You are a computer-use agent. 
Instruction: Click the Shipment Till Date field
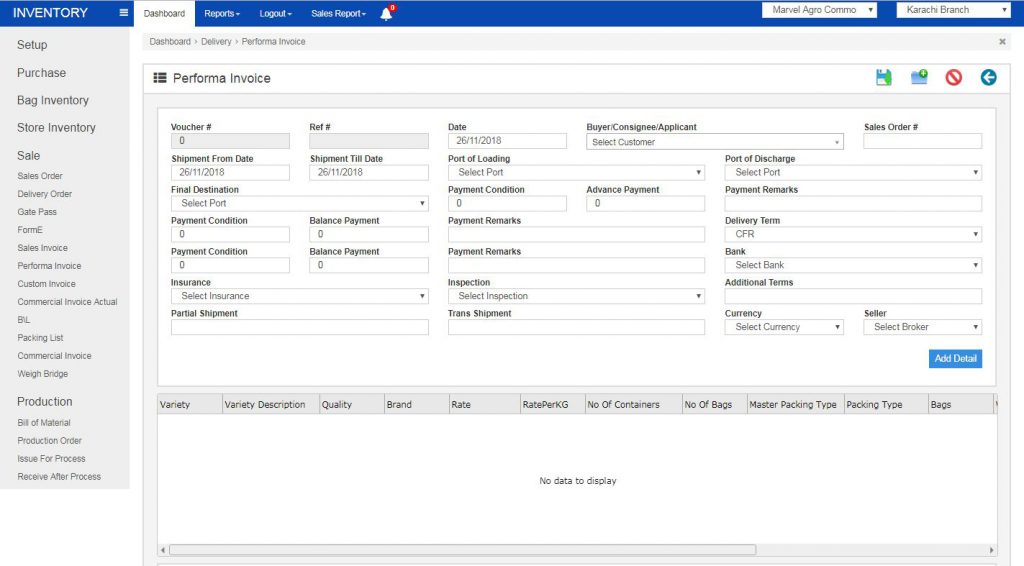pos(369,172)
